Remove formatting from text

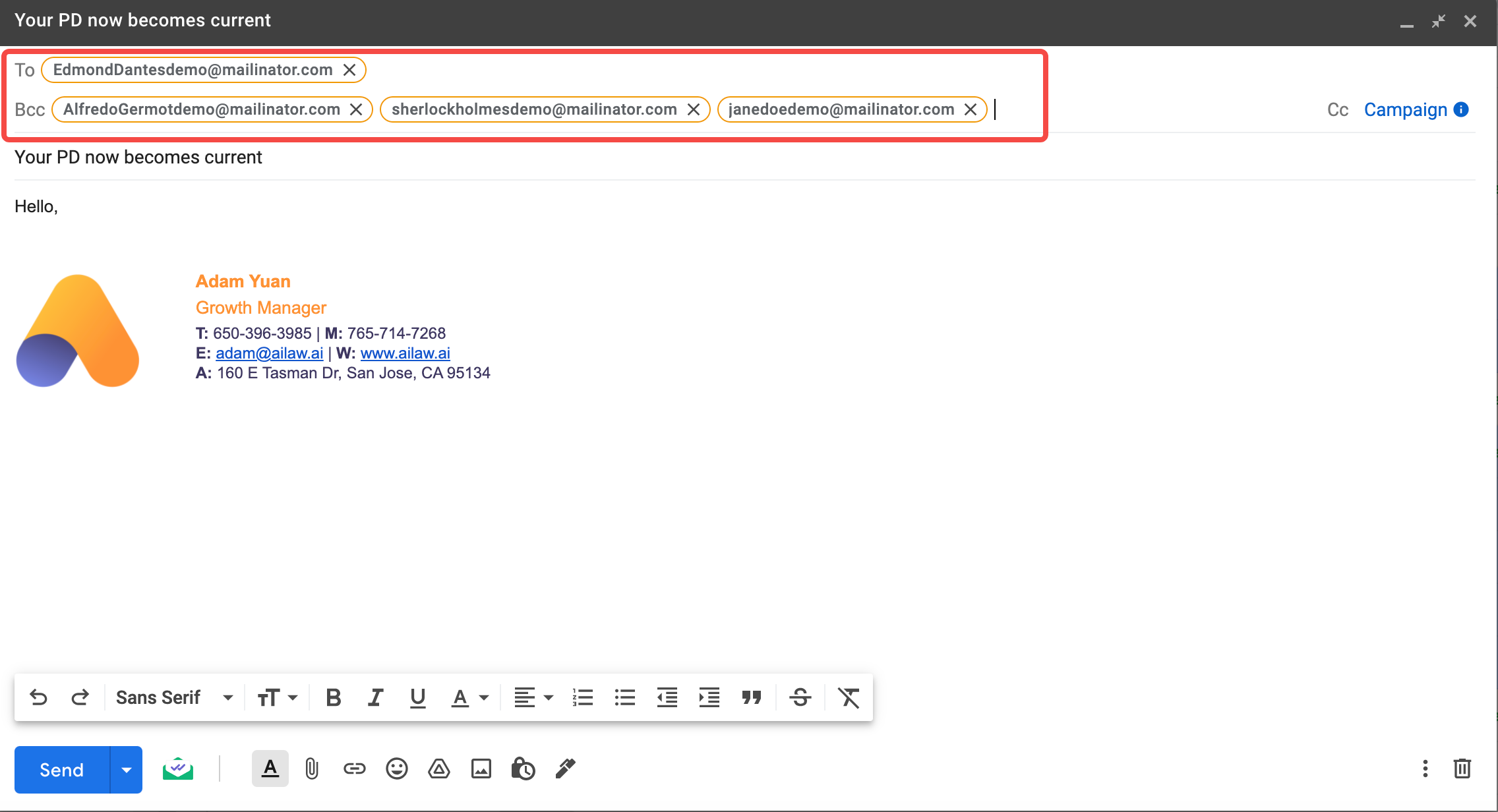(849, 697)
